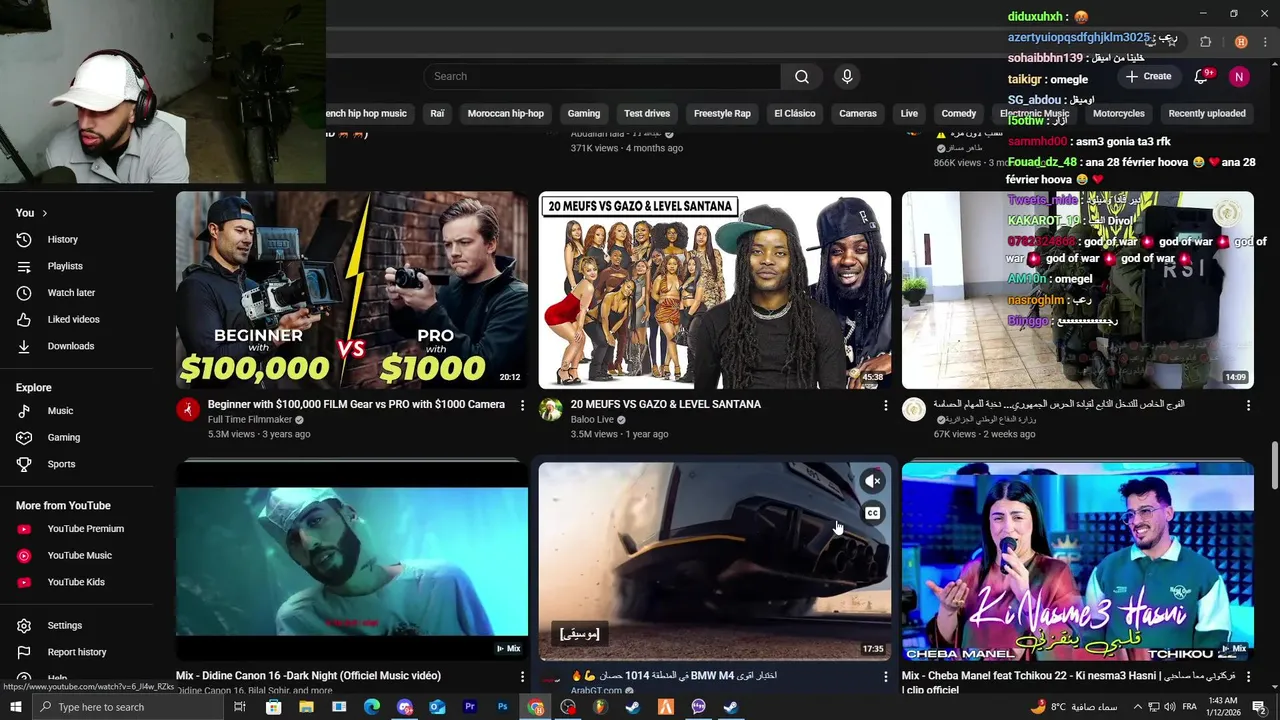Open options menu for $100,000 FILM Gear video
The width and height of the screenshot is (1280, 720).
point(522,405)
